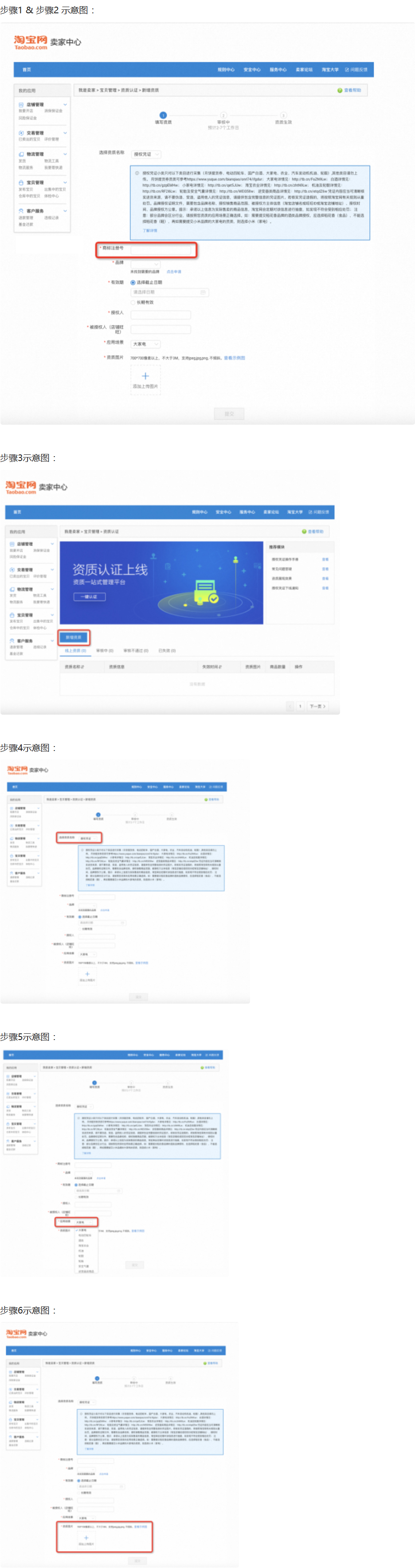Click 宝贝管理 icon in step 3 sidebar
This screenshot has width=415, height=1568.
click(x=12, y=615)
